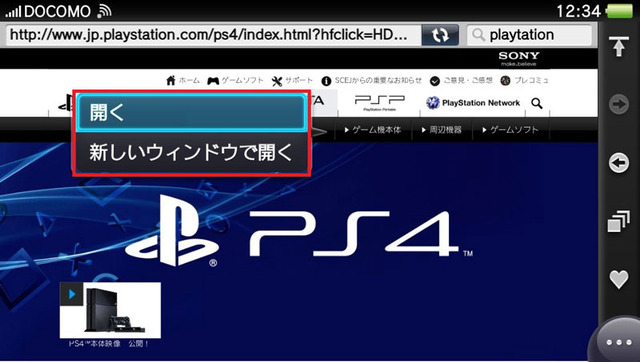Select the PSP tab
640x362 pixels.
pos(379,103)
